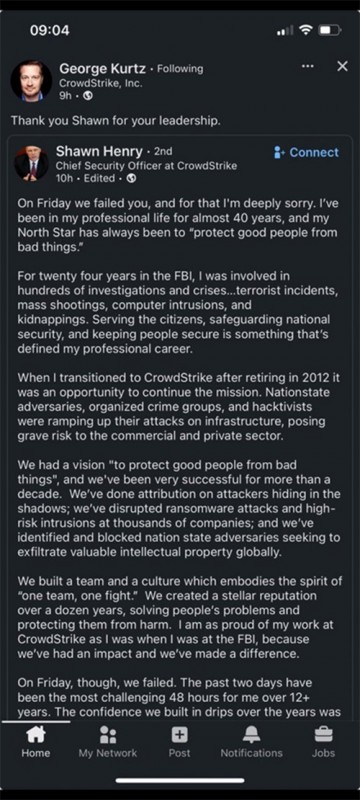Open Shawn Henry's name link
The height and width of the screenshot is (800, 360).
click(99, 151)
